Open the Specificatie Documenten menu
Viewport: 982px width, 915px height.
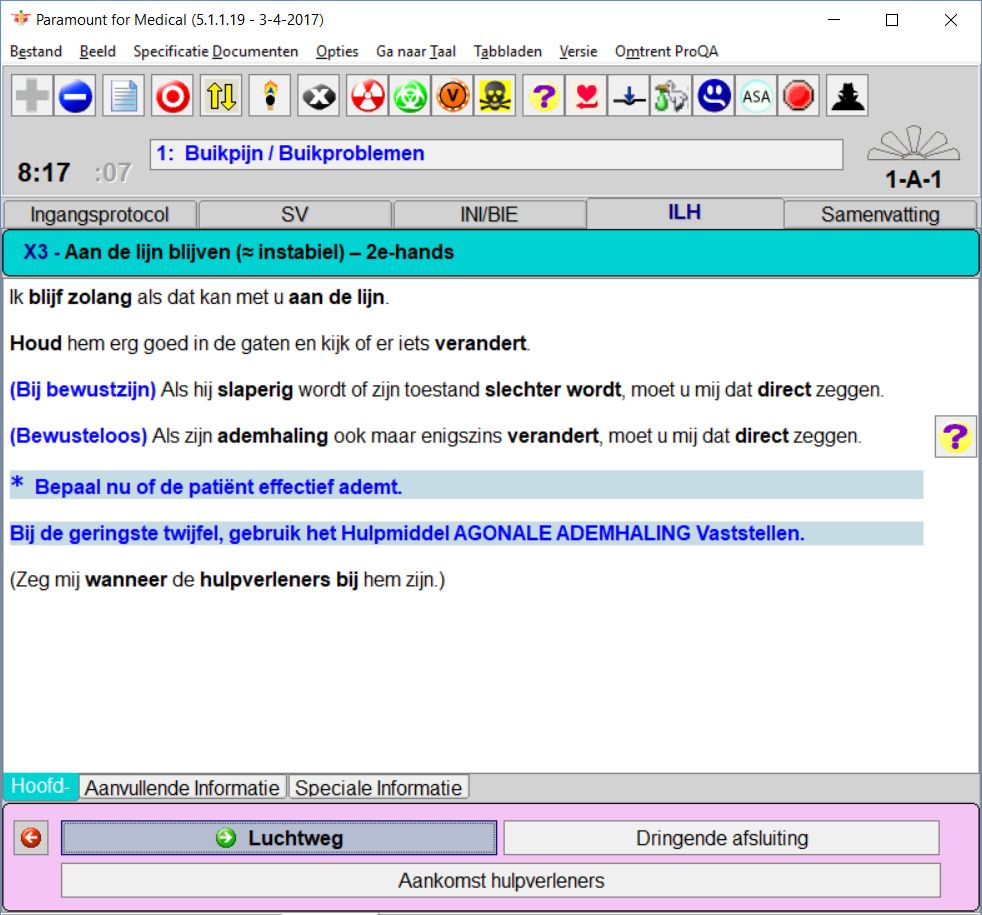pyautogui.click(x=215, y=51)
